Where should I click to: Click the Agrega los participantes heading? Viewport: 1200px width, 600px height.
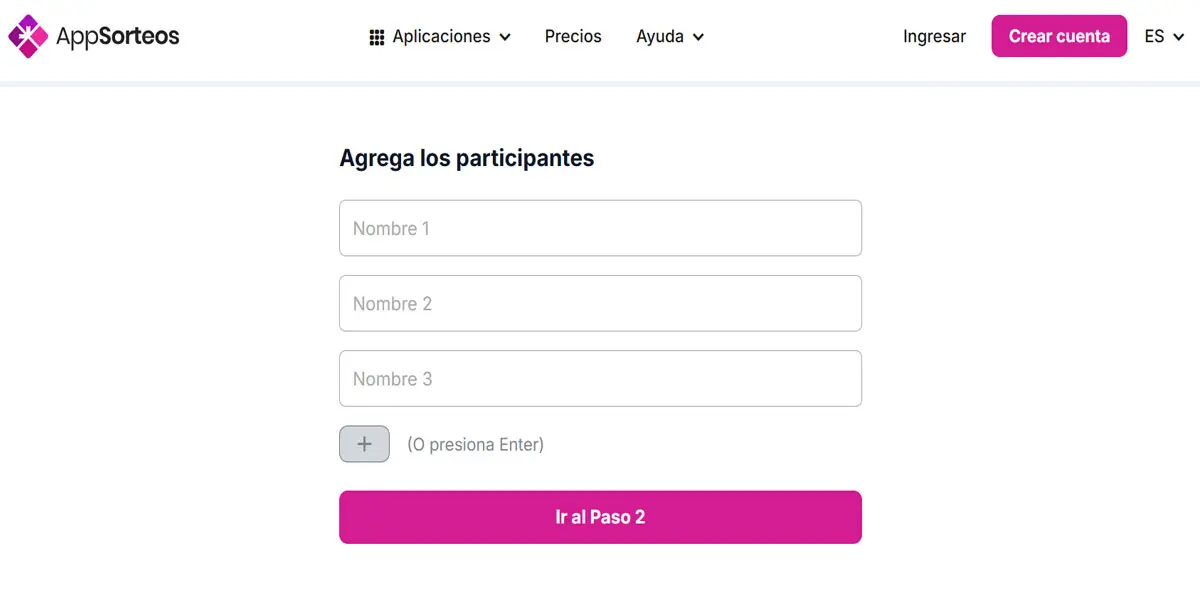point(467,157)
